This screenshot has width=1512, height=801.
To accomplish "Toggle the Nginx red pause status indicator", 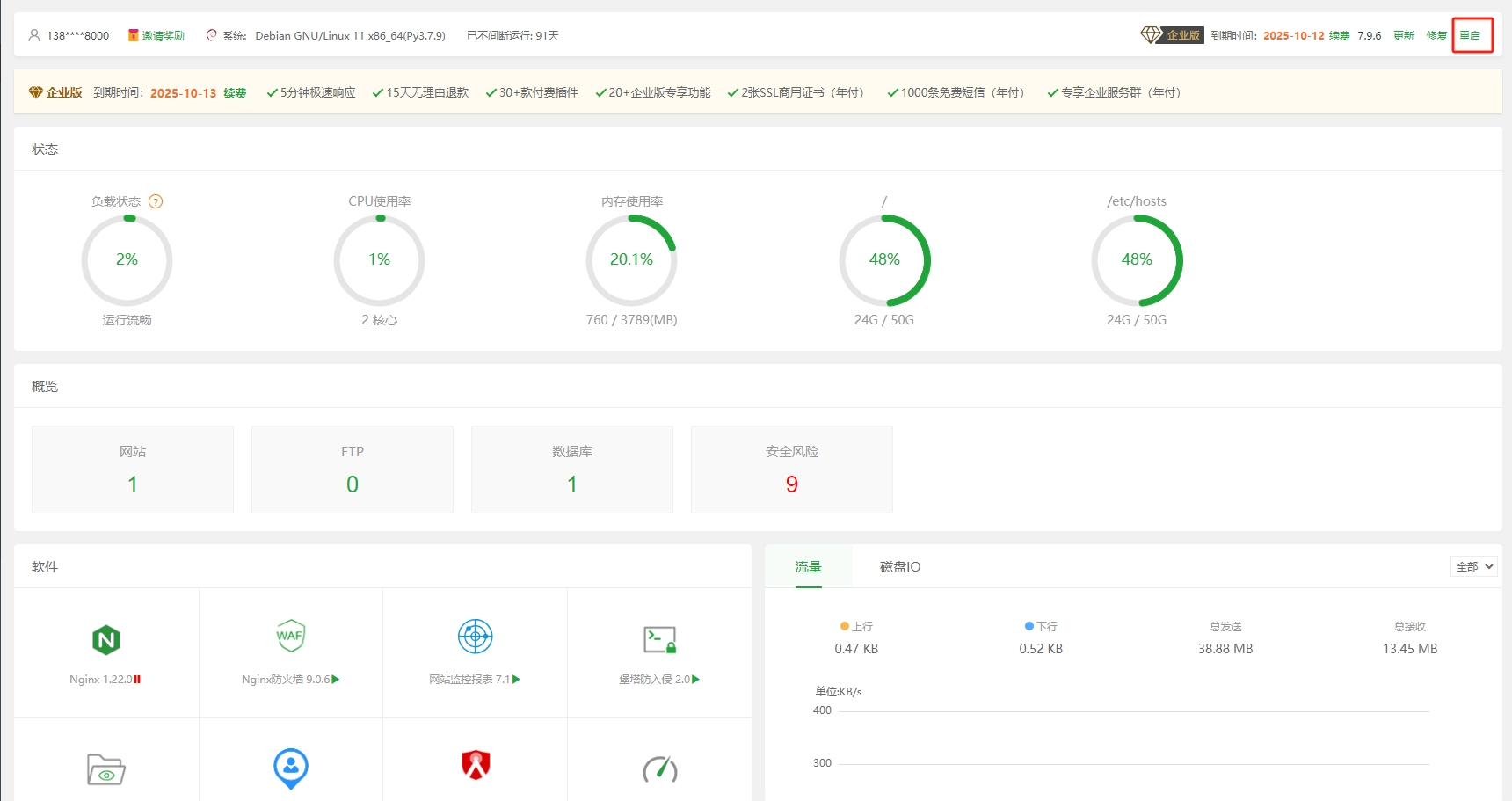I will click(137, 680).
